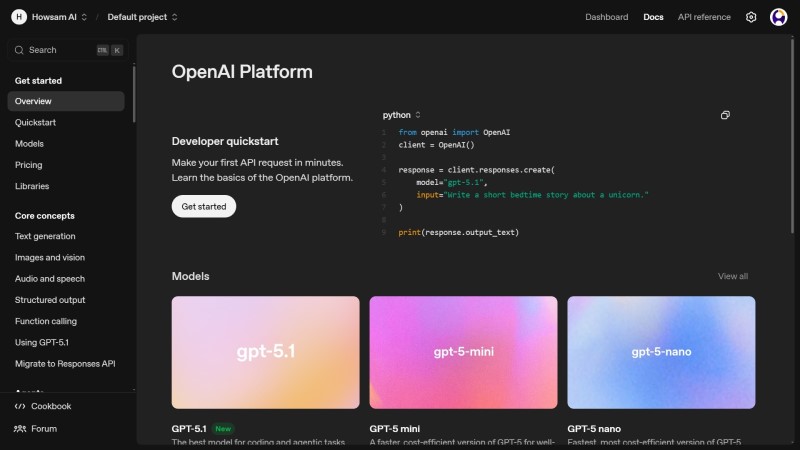The height and width of the screenshot is (450, 800).
Task: Click the Developer quickstart heading
Action: point(225,141)
